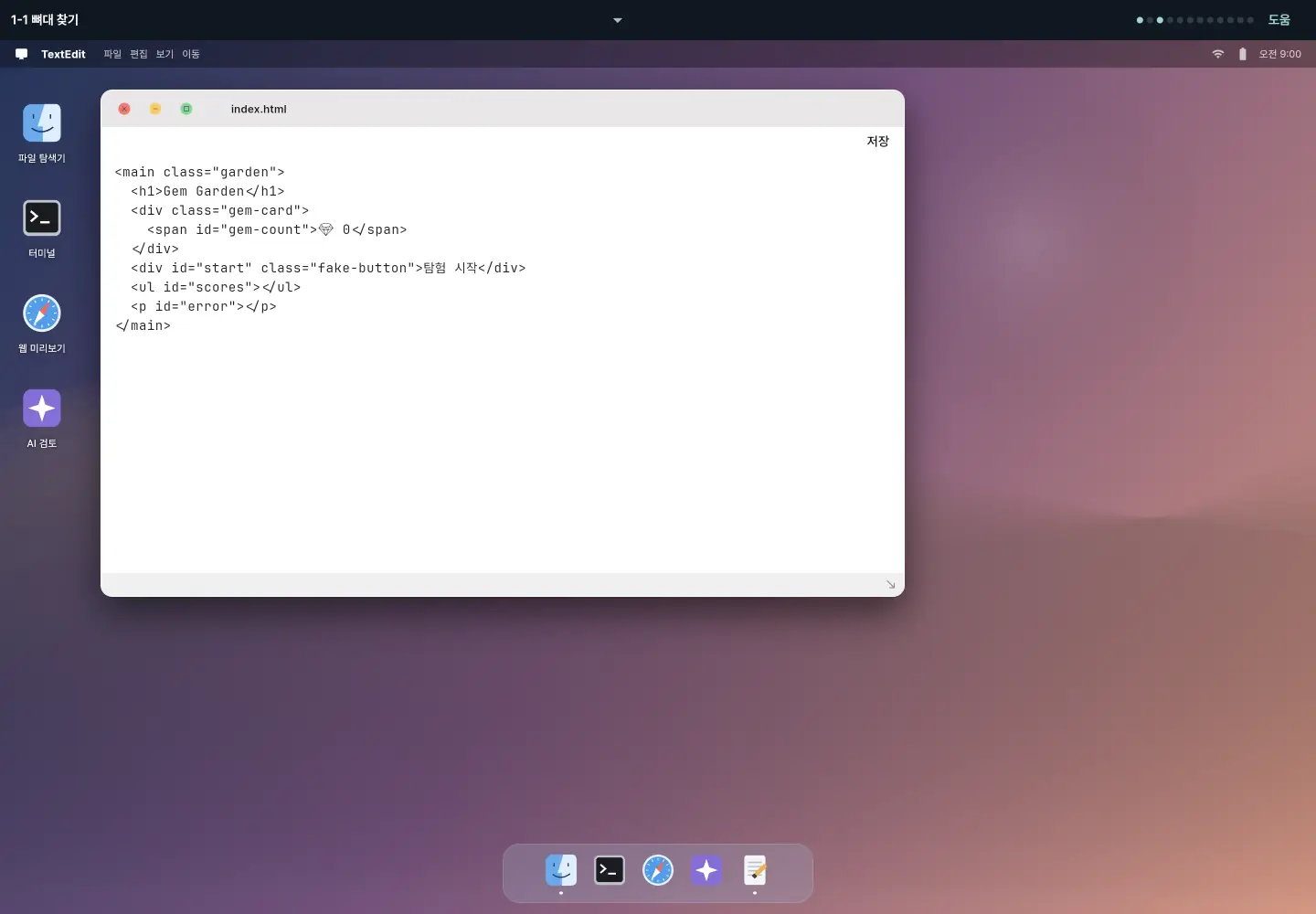Click the battery icon in the menu bar

point(1243,54)
